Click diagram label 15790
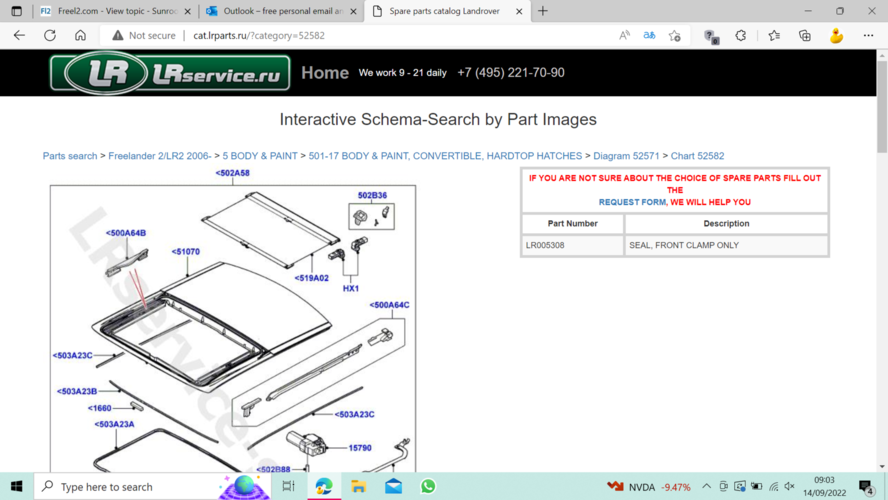Screen dimensions: 888x500 click(x=360, y=448)
